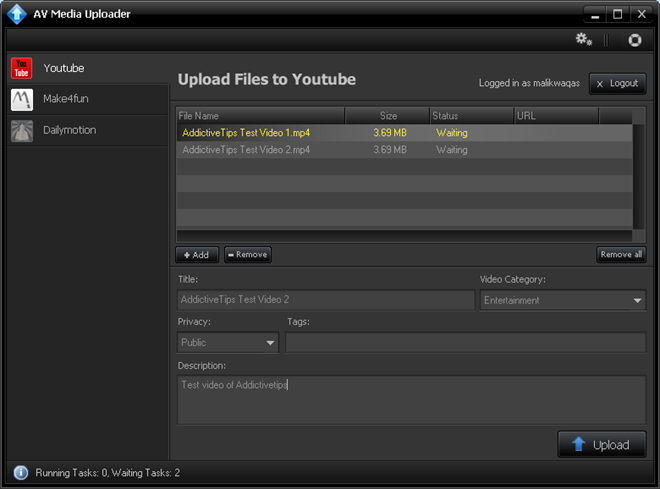The image size is (660, 489).
Task: Click the Remove all button
Action: click(x=621, y=255)
